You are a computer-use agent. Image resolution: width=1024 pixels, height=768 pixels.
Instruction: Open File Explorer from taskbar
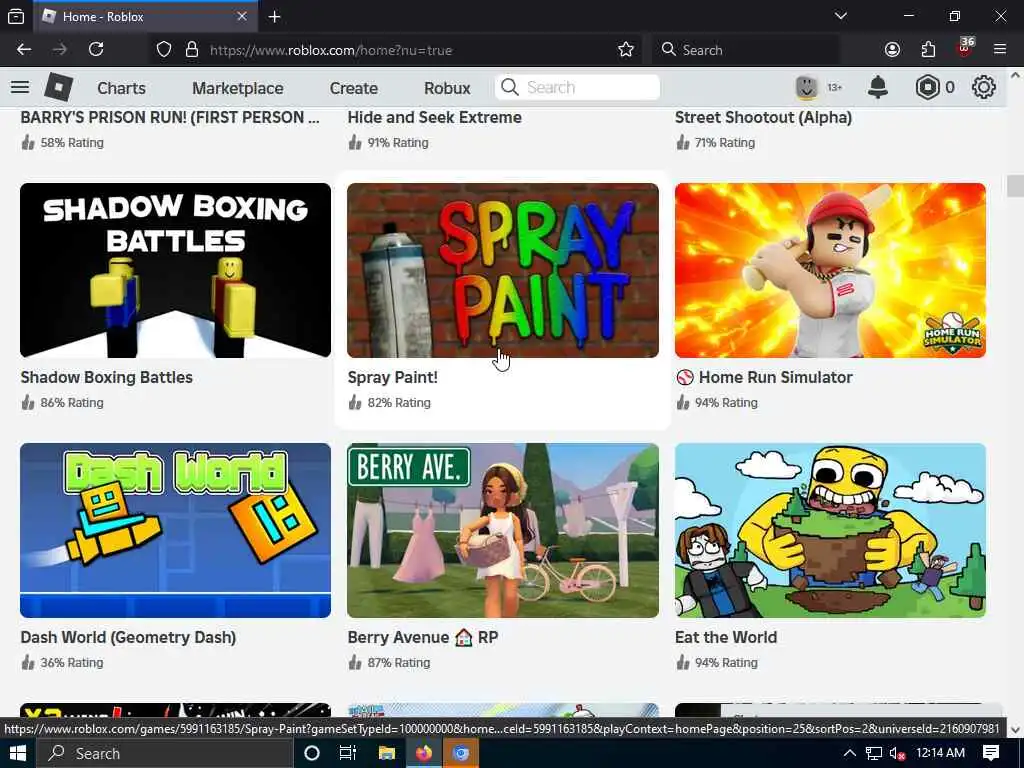(387, 753)
